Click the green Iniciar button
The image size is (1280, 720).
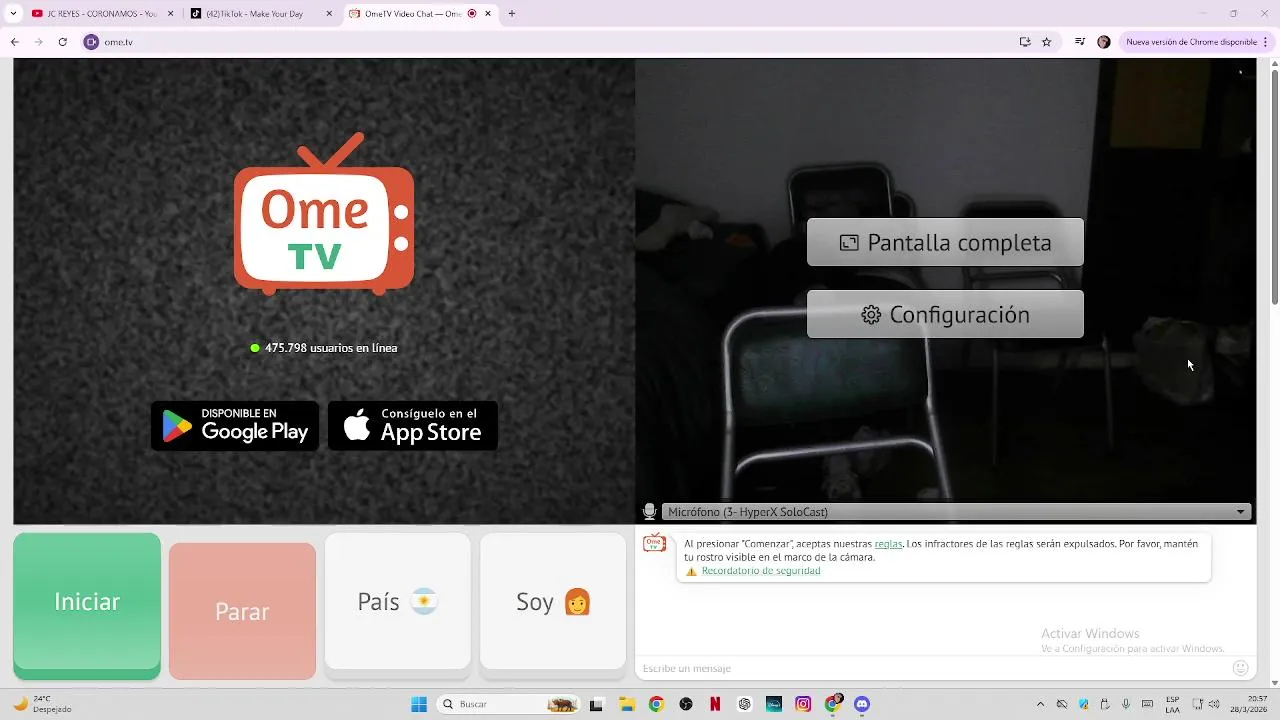tap(87, 606)
